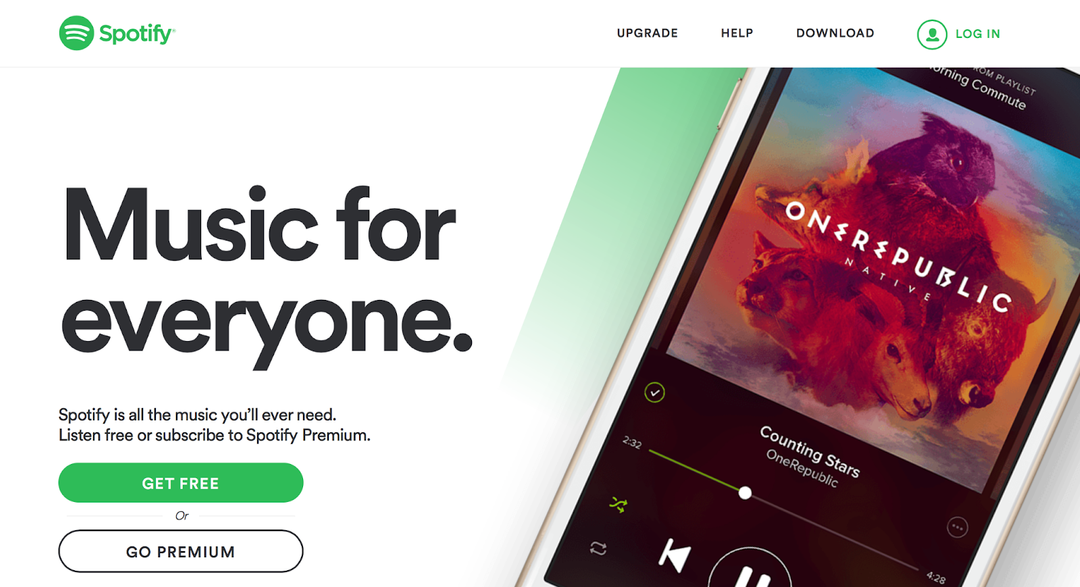1080x587 pixels.
Task: Open the DOWNLOAD navigation link
Action: (835, 33)
